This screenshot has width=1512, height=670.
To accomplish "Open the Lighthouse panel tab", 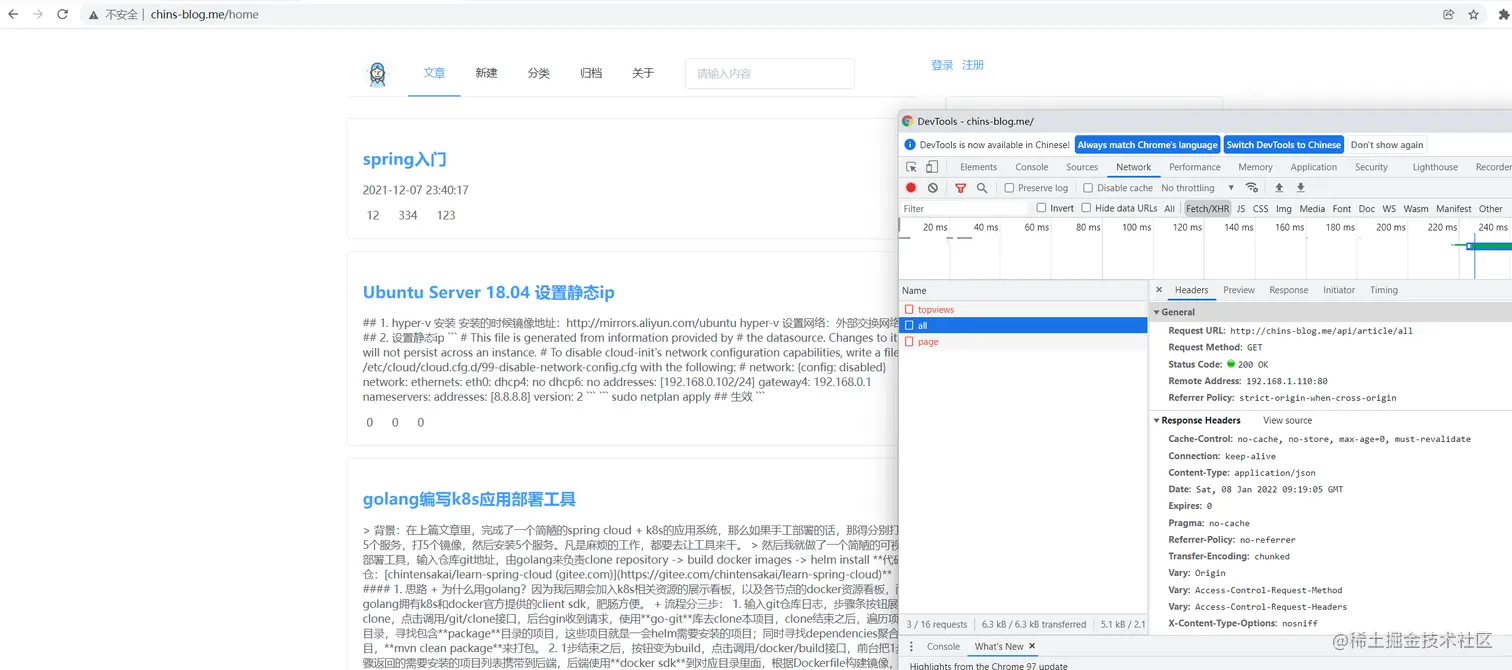I will tap(1435, 167).
